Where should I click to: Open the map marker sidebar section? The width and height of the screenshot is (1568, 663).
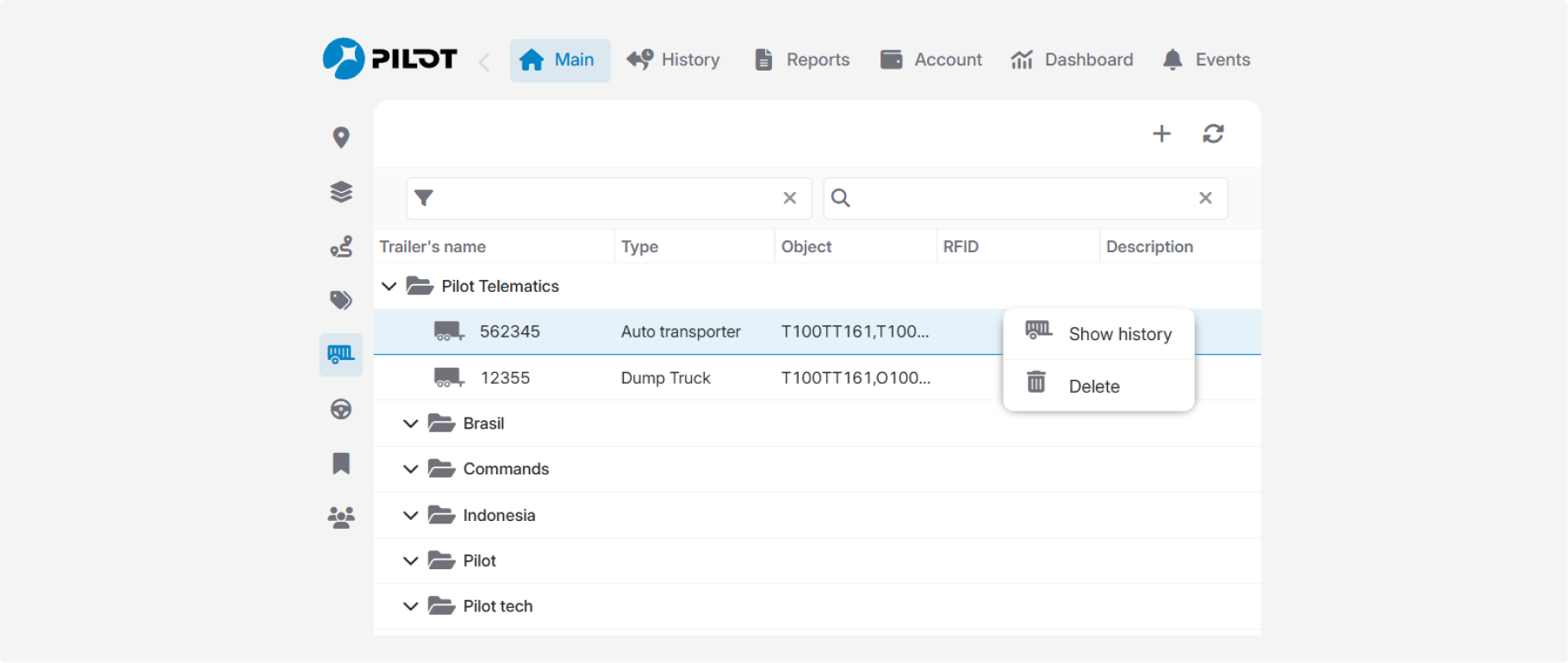[x=341, y=138]
